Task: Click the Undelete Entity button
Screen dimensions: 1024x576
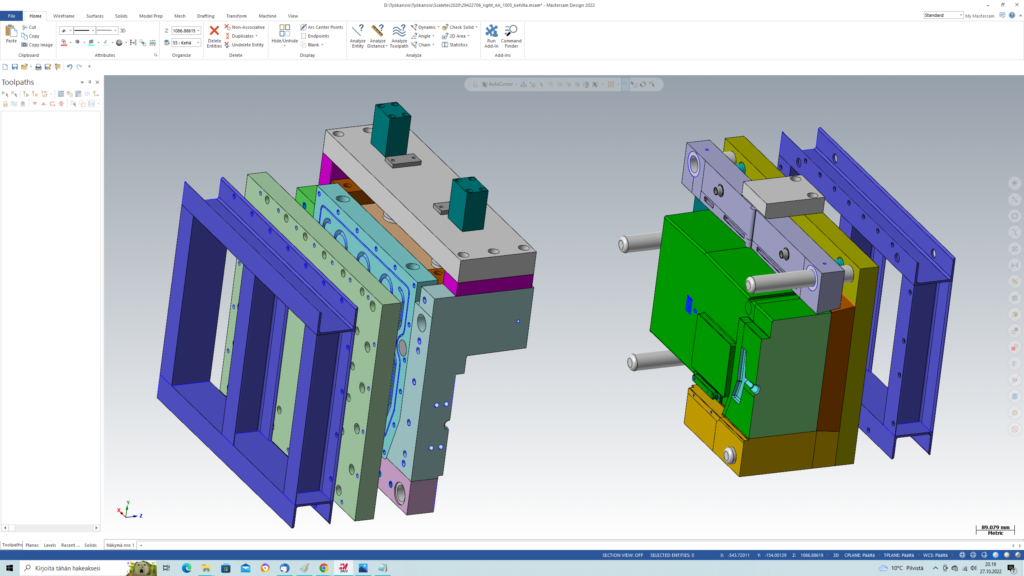Action: click(x=244, y=45)
